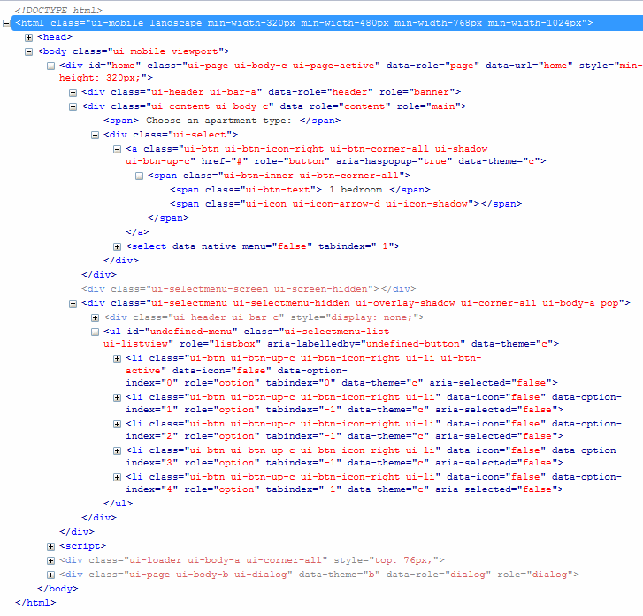Select the highlighted html class="ui-mobile landscape" row
Screen dimensions: 643x616
327,23
